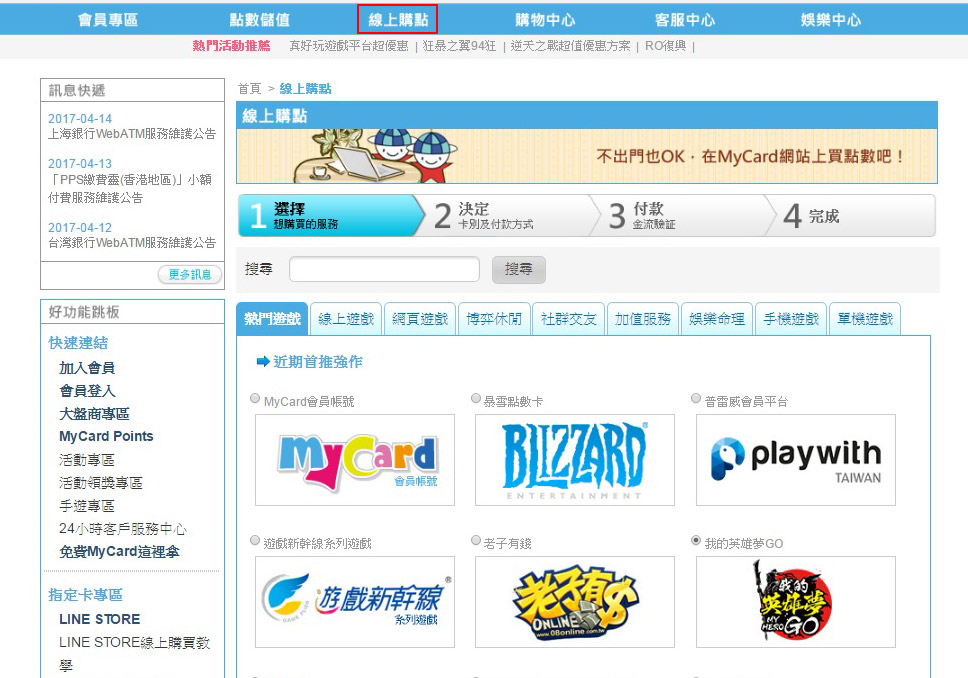
Task: Open the 點數儲值 top menu
Action: point(260,20)
